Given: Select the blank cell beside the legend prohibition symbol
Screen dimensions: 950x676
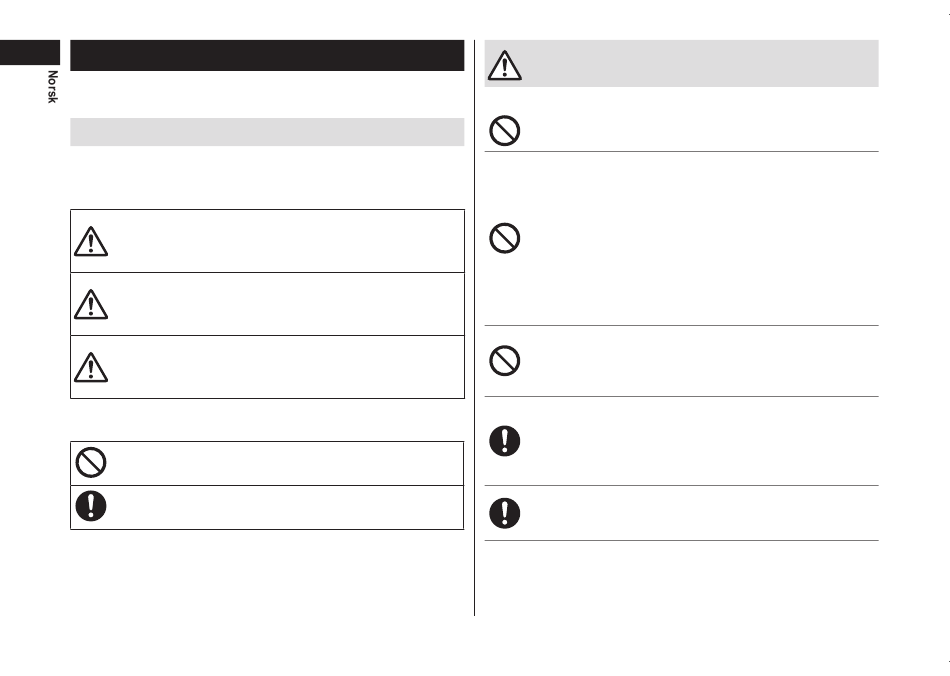Looking at the screenshot, I should pyautogui.click(x=286, y=463).
